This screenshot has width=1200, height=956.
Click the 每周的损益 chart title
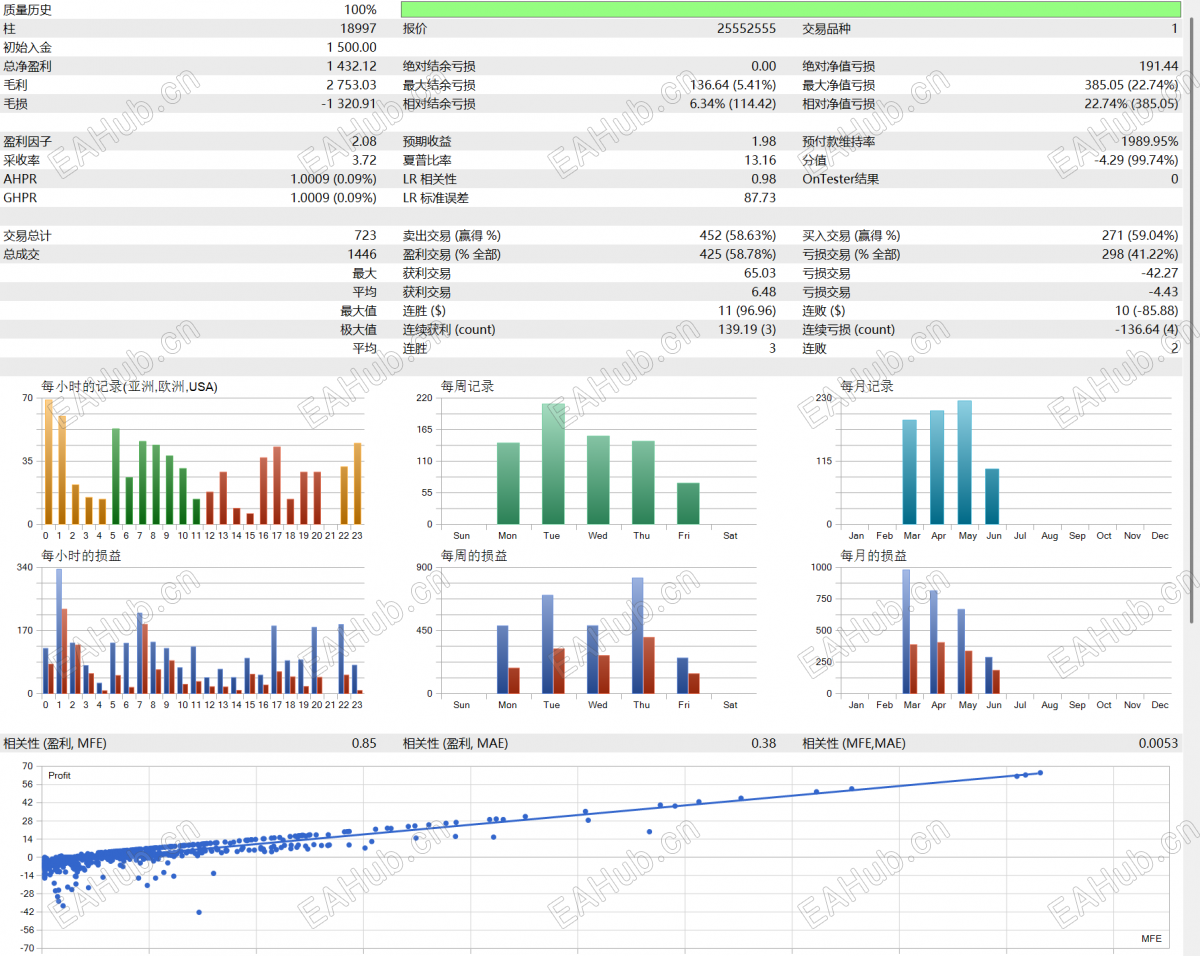[x=474, y=556]
